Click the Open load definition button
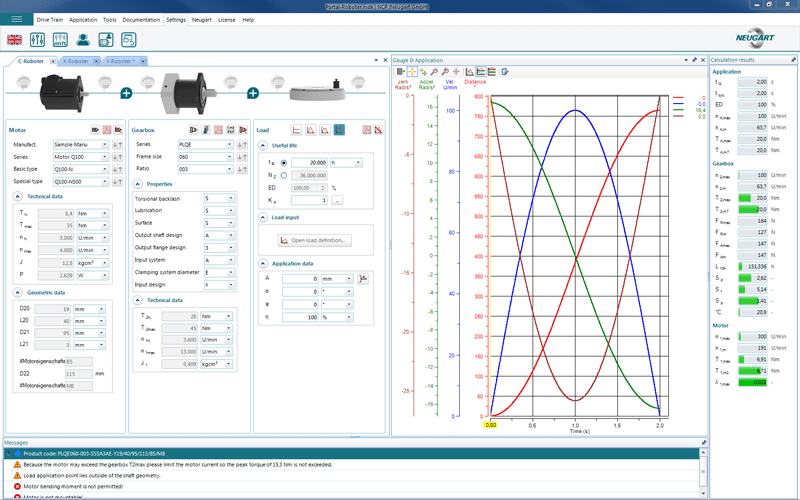The width and height of the screenshot is (800, 500). tap(315, 240)
